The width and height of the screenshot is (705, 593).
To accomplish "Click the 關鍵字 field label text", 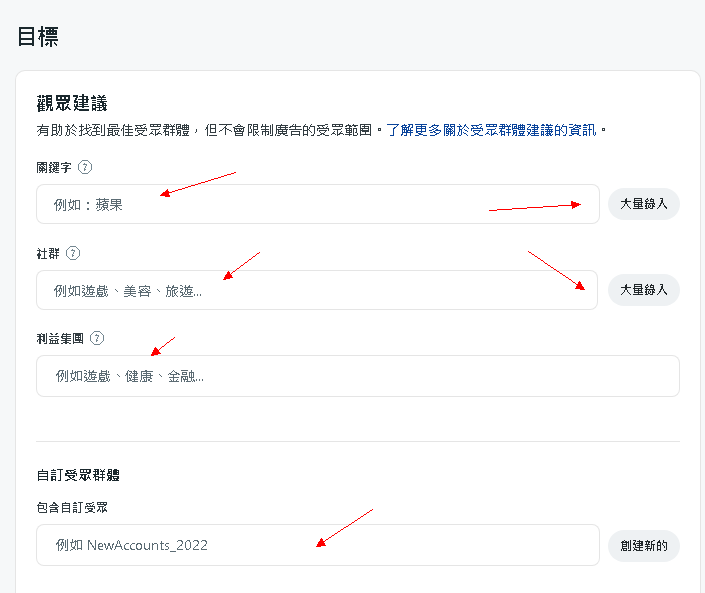I will 54,168.
